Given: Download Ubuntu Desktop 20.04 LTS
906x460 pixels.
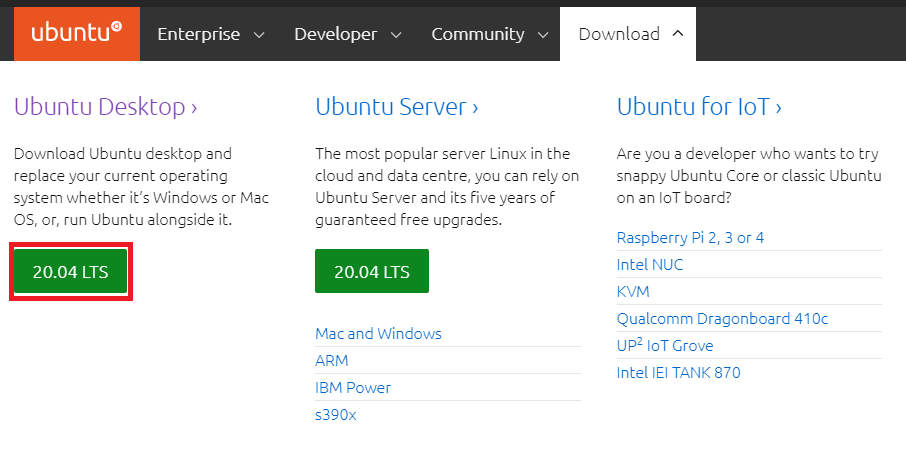Looking at the screenshot, I should 70,272.
